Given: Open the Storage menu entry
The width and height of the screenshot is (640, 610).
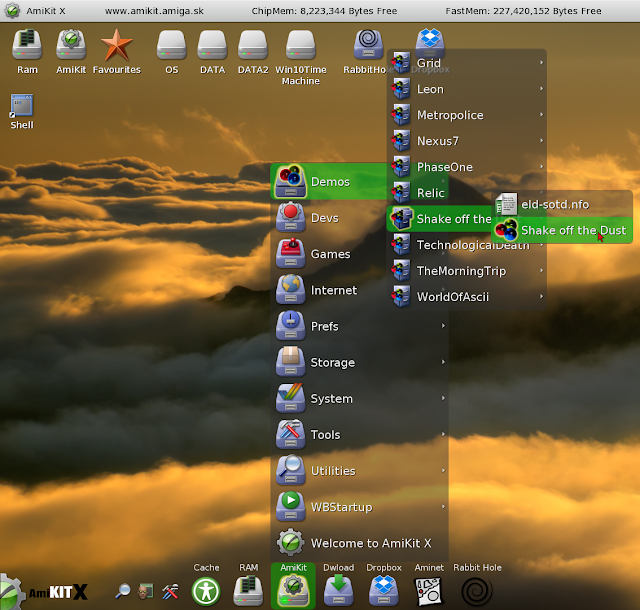Looking at the screenshot, I should tap(359, 362).
